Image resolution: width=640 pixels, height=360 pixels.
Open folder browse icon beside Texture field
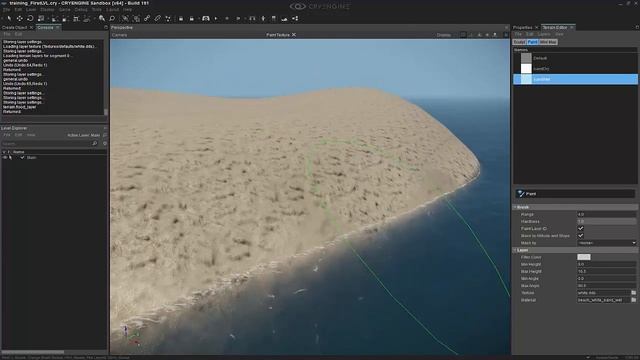633,293
